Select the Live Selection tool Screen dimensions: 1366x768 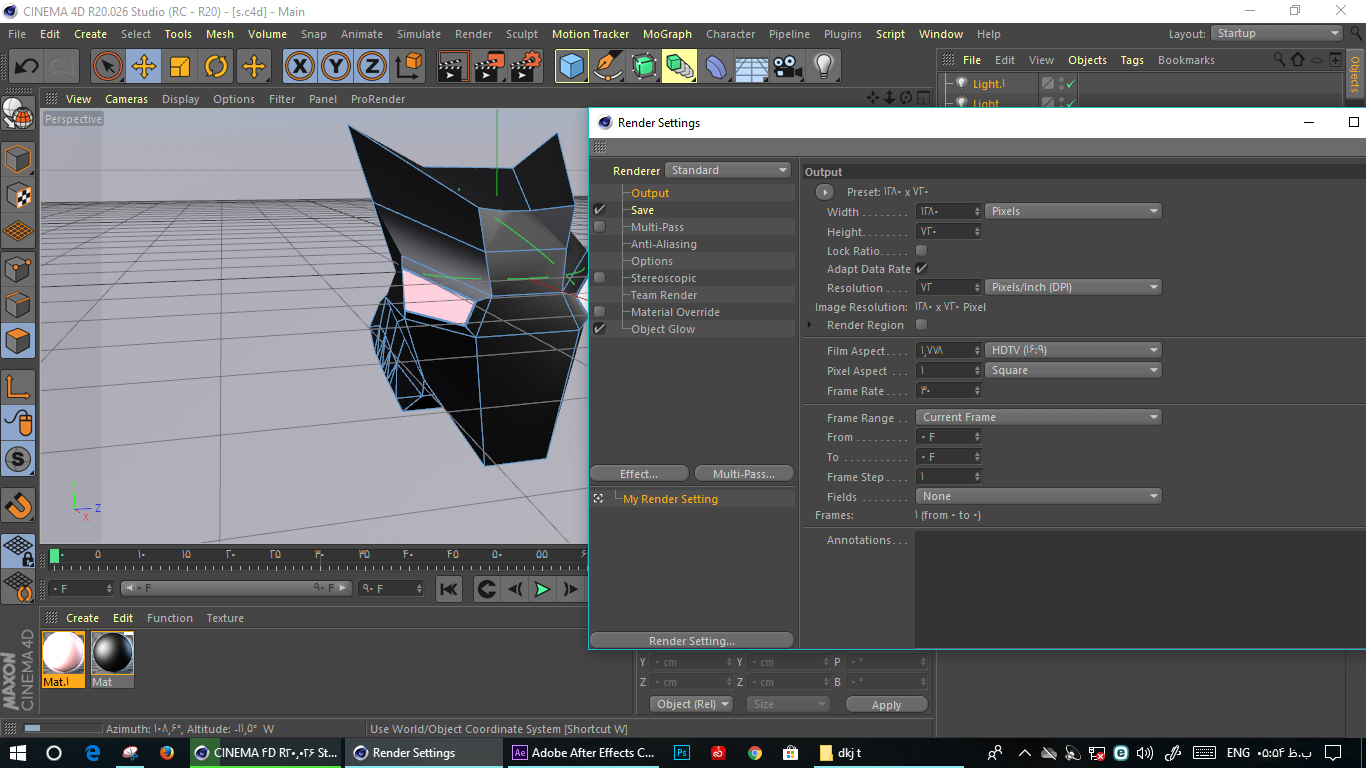pos(108,67)
